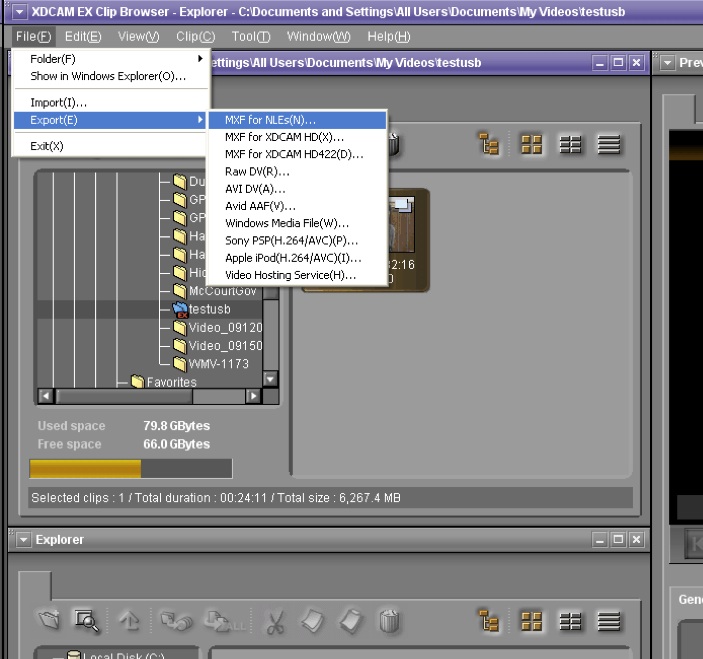
Task: Select the Export submenu entry
Action: (110, 120)
